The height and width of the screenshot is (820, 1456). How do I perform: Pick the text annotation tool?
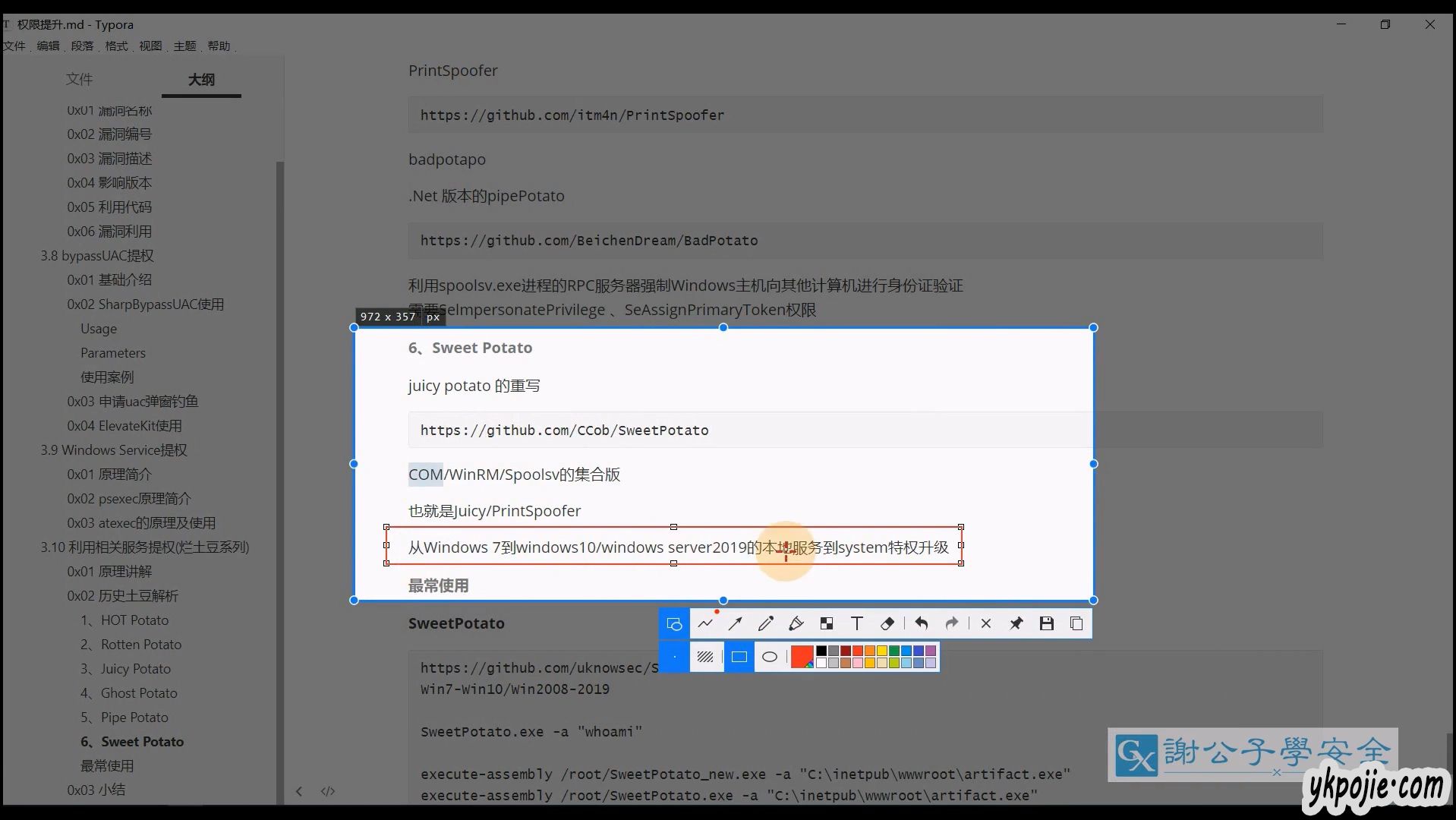coord(857,623)
